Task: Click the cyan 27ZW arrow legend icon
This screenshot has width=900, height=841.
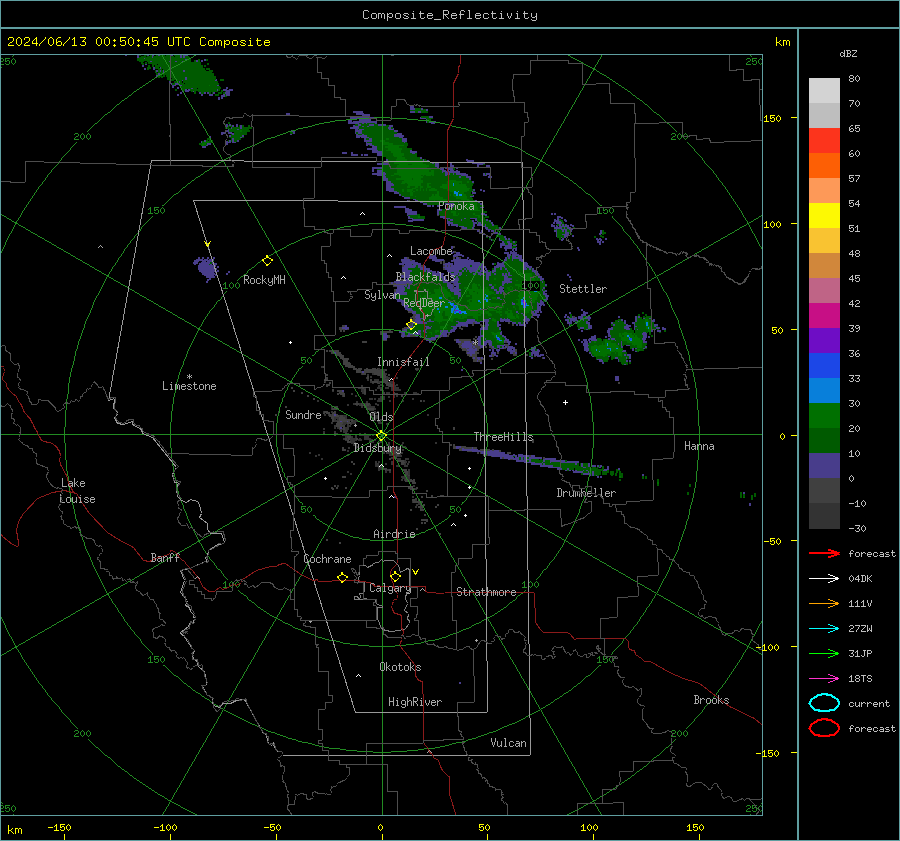Action: pyautogui.click(x=824, y=629)
